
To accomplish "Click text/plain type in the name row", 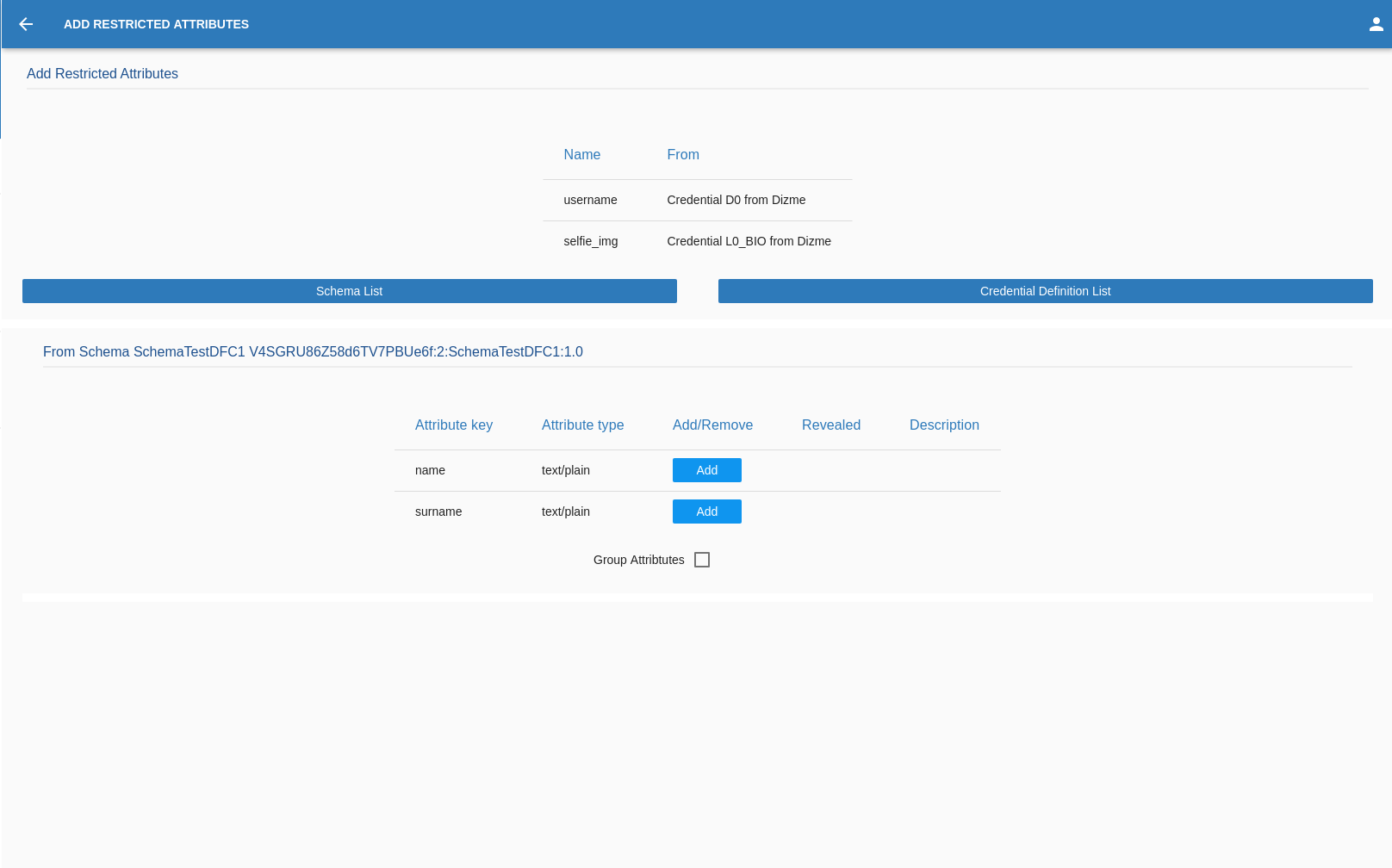I will click(x=566, y=470).
